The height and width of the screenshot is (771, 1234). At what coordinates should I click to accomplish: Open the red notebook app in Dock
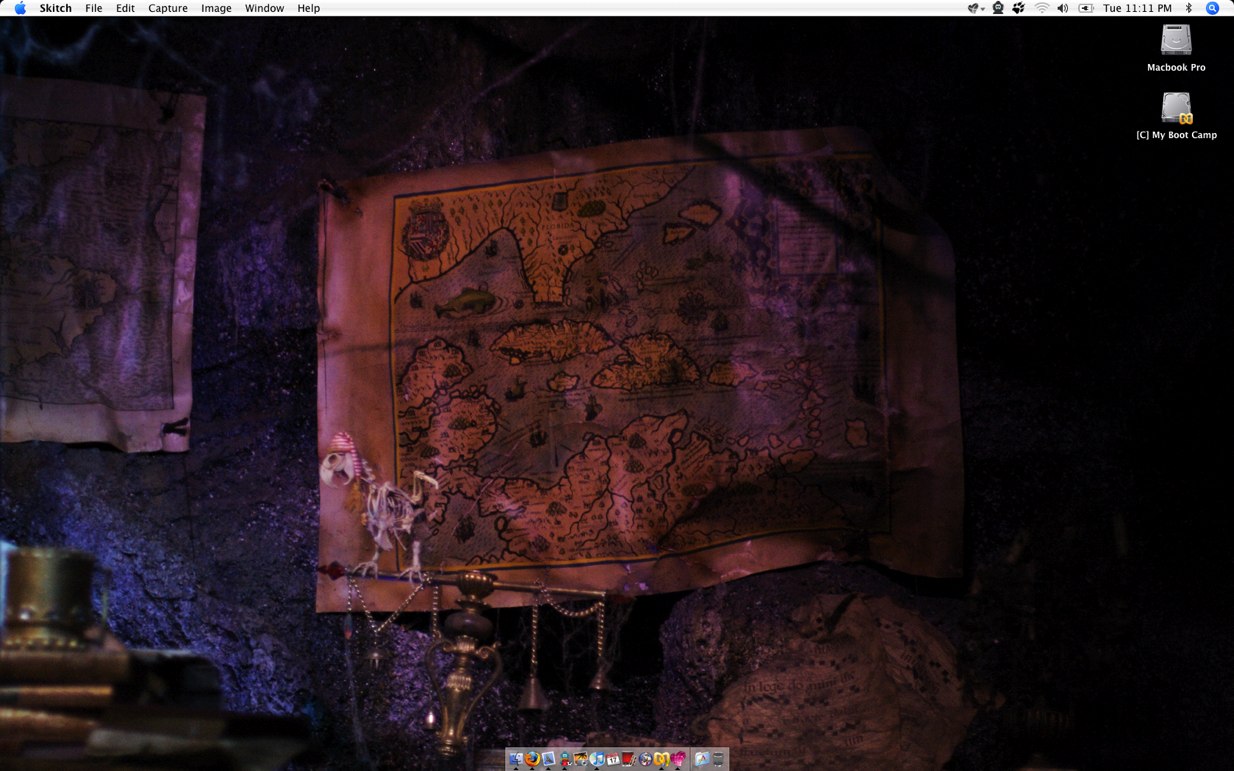click(629, 759)
